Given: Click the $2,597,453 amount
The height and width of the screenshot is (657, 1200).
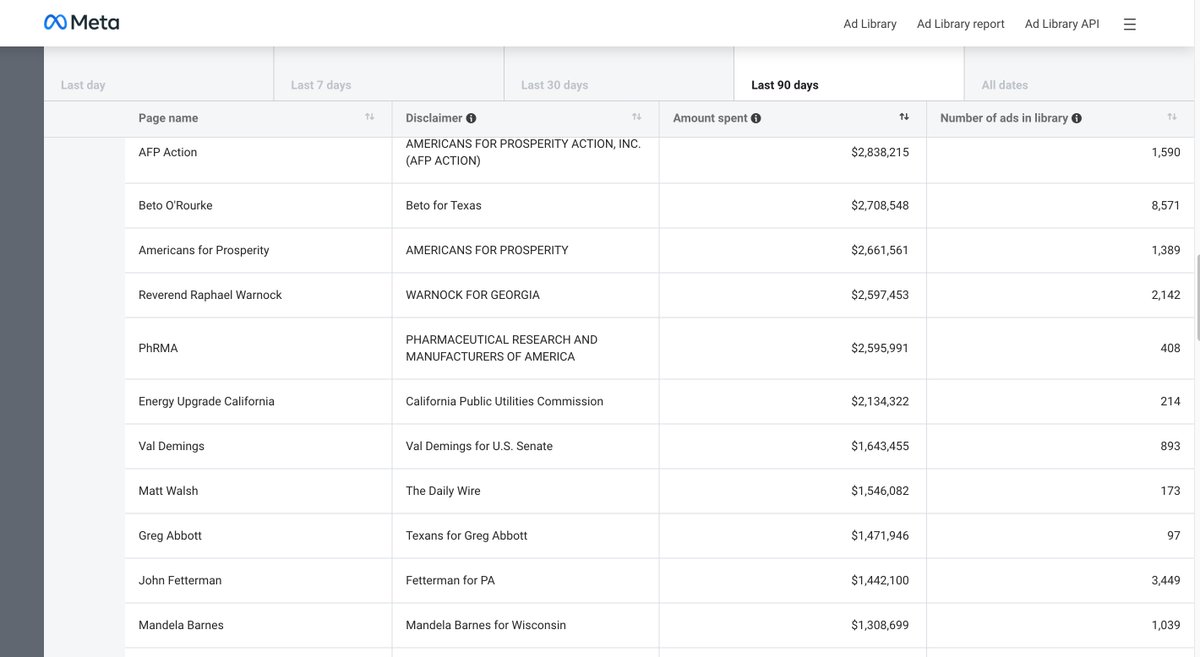Looking at the screenshot, I should pyautogui.click(x=880, y=295).
